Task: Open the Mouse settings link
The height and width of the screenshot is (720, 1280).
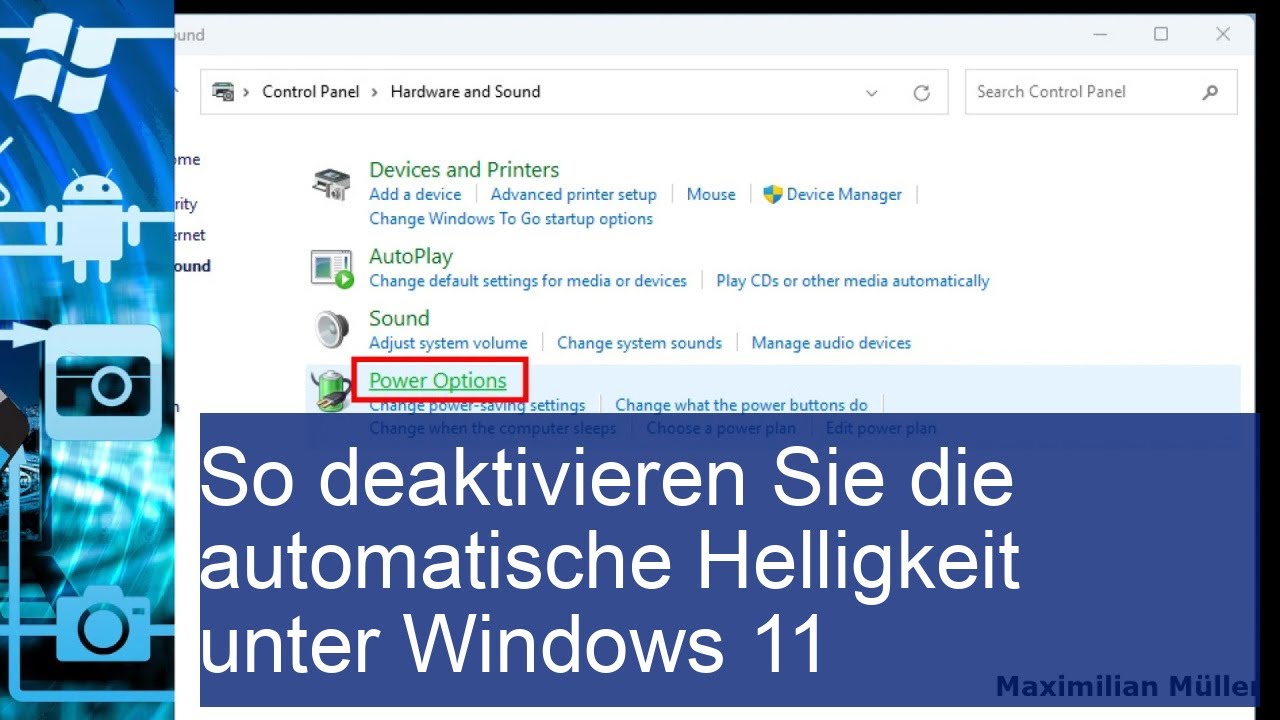Action: 711,195
